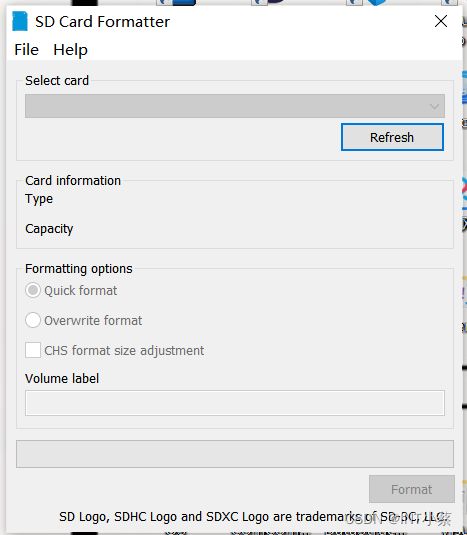Viewport: 467px width, 535px height.
Task: Click the Select card group heading
Action: click(x=57, y=81)
